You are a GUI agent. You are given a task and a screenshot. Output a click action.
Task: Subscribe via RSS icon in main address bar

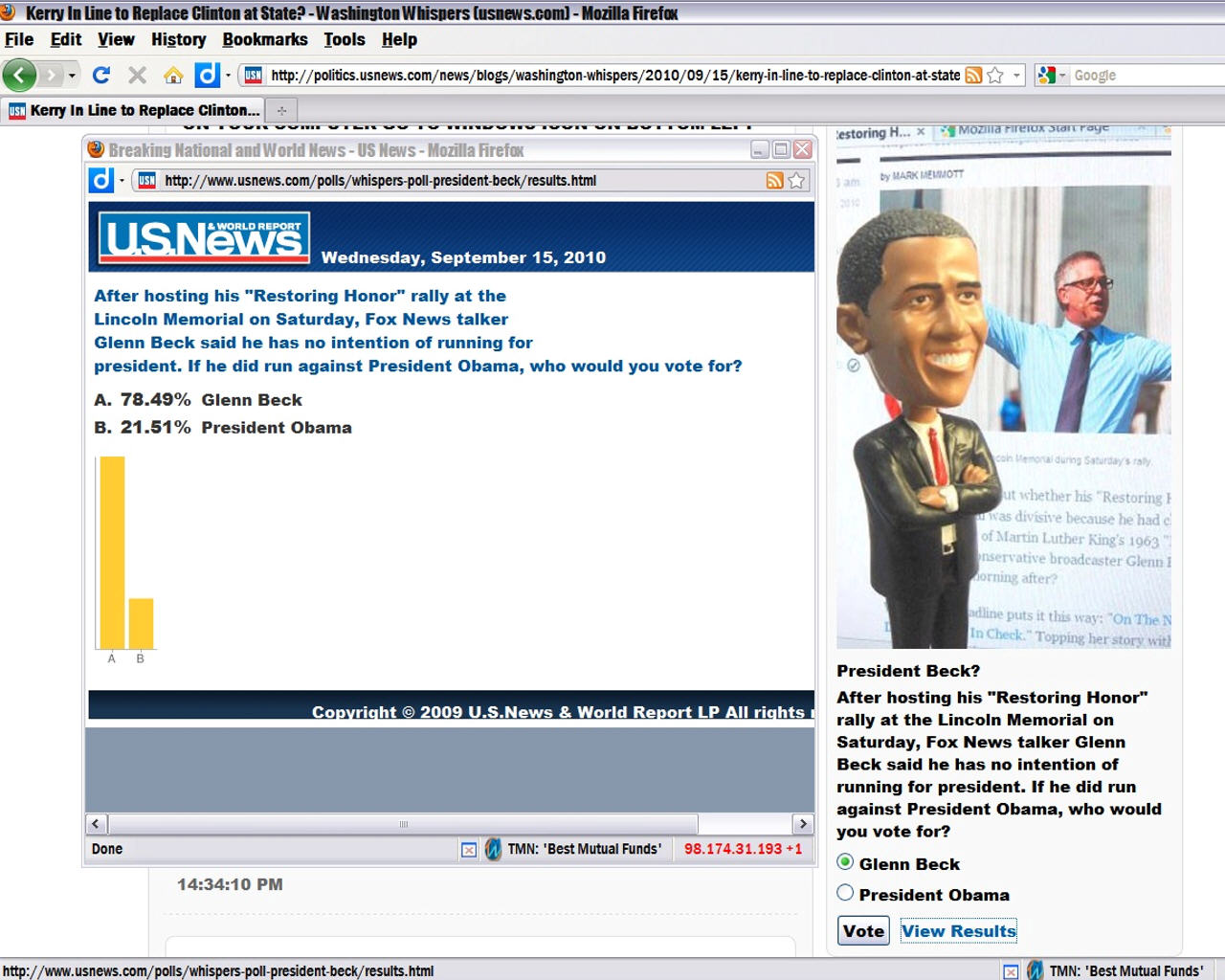pyautogui.click(x=973, y=76)
